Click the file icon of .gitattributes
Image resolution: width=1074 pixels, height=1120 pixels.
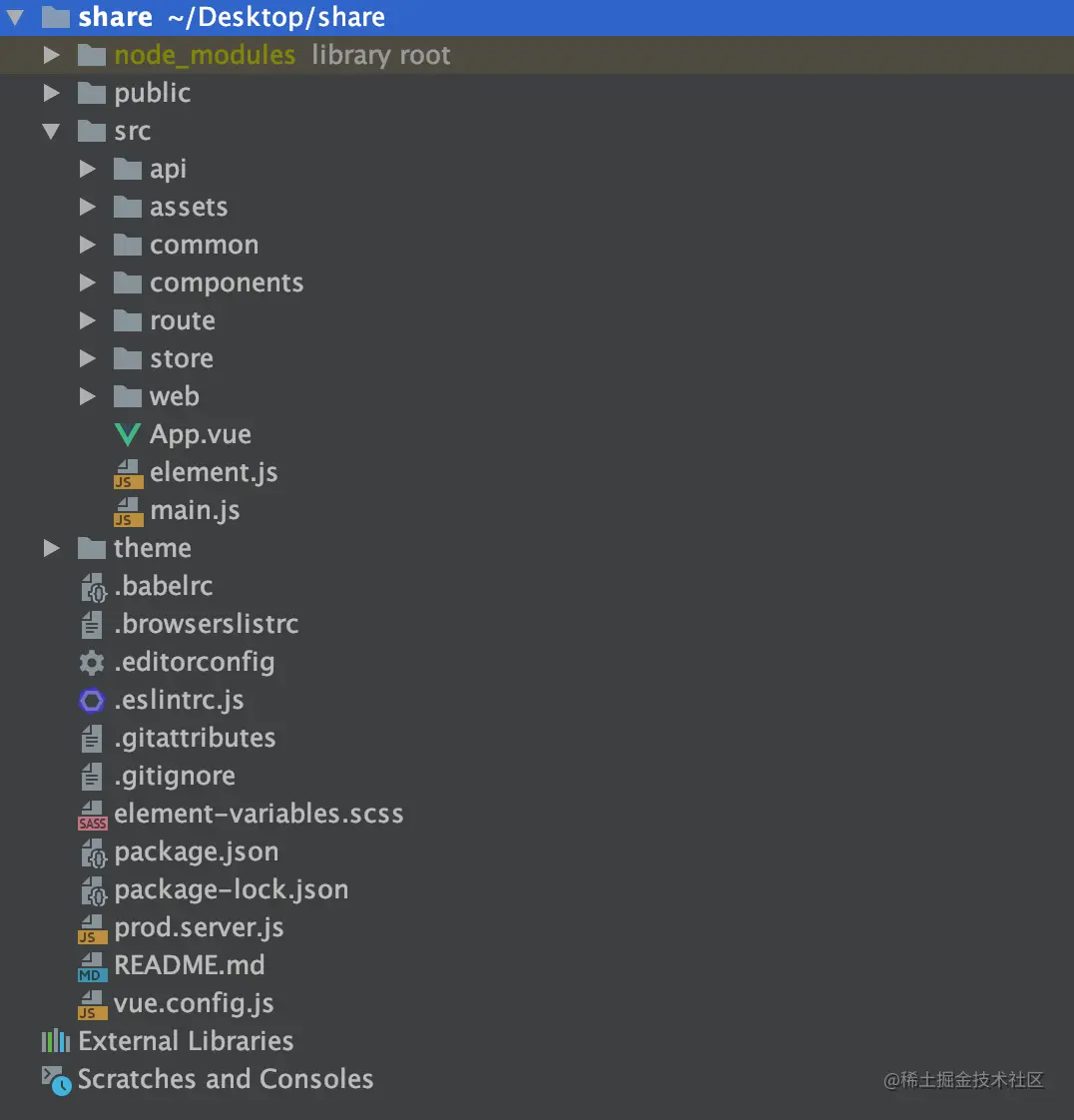pyautogui.click(x=92, y=738)
